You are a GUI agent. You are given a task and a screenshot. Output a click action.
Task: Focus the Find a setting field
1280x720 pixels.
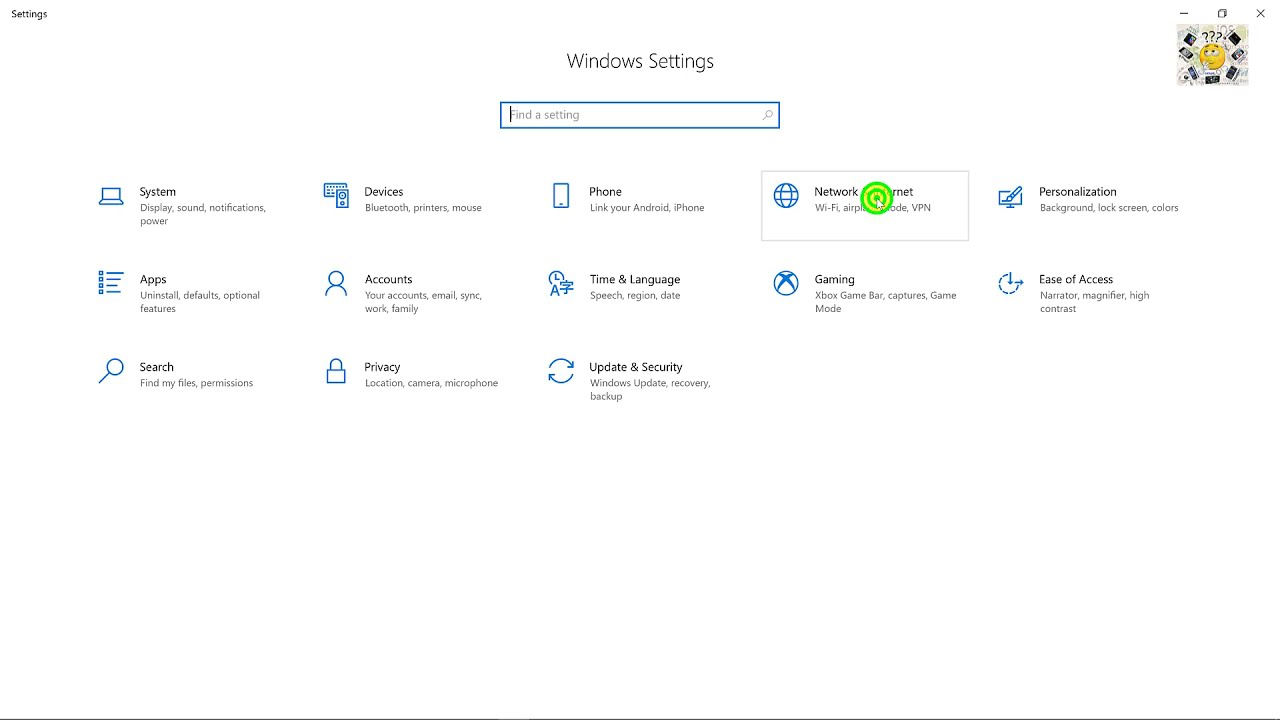click(640, 115)
